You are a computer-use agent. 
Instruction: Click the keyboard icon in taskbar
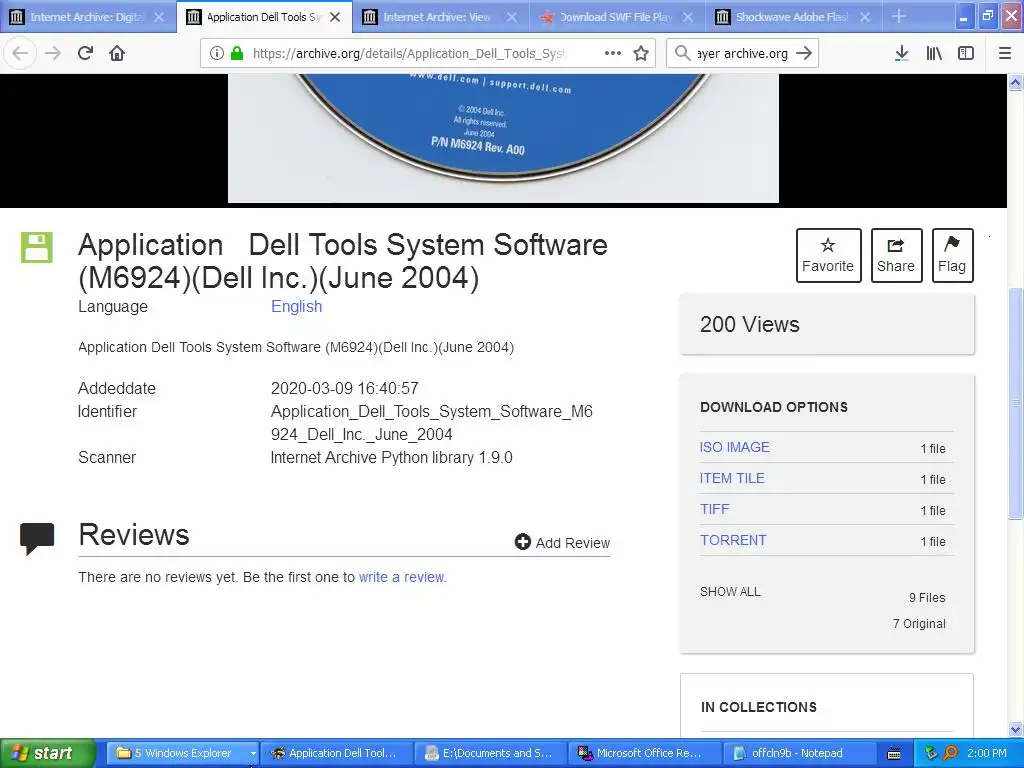click(x=894, y=754)
